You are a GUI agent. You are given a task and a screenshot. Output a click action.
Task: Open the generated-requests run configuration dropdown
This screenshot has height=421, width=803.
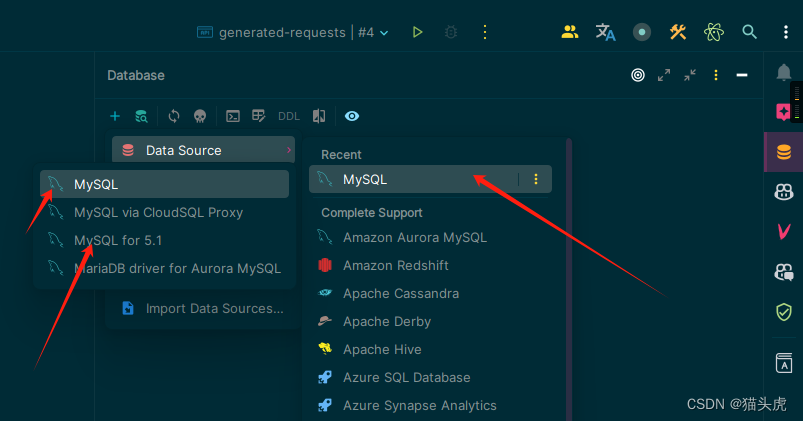click(292, 32)
